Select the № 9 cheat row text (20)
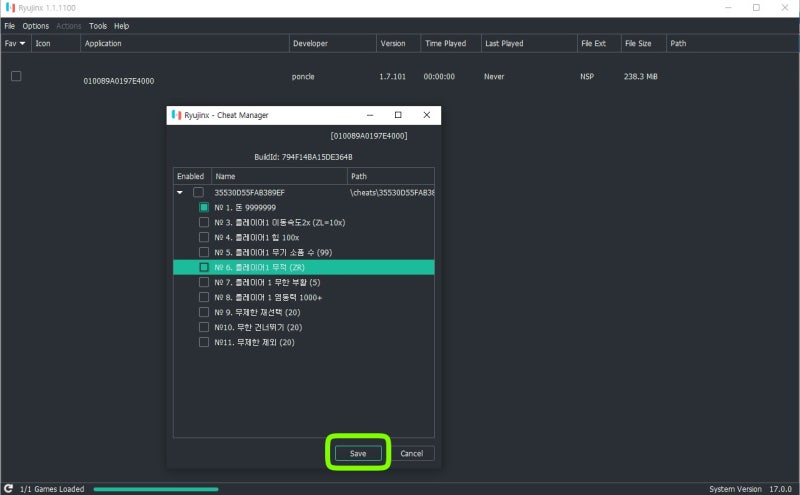800x495 pixels. 257,312
